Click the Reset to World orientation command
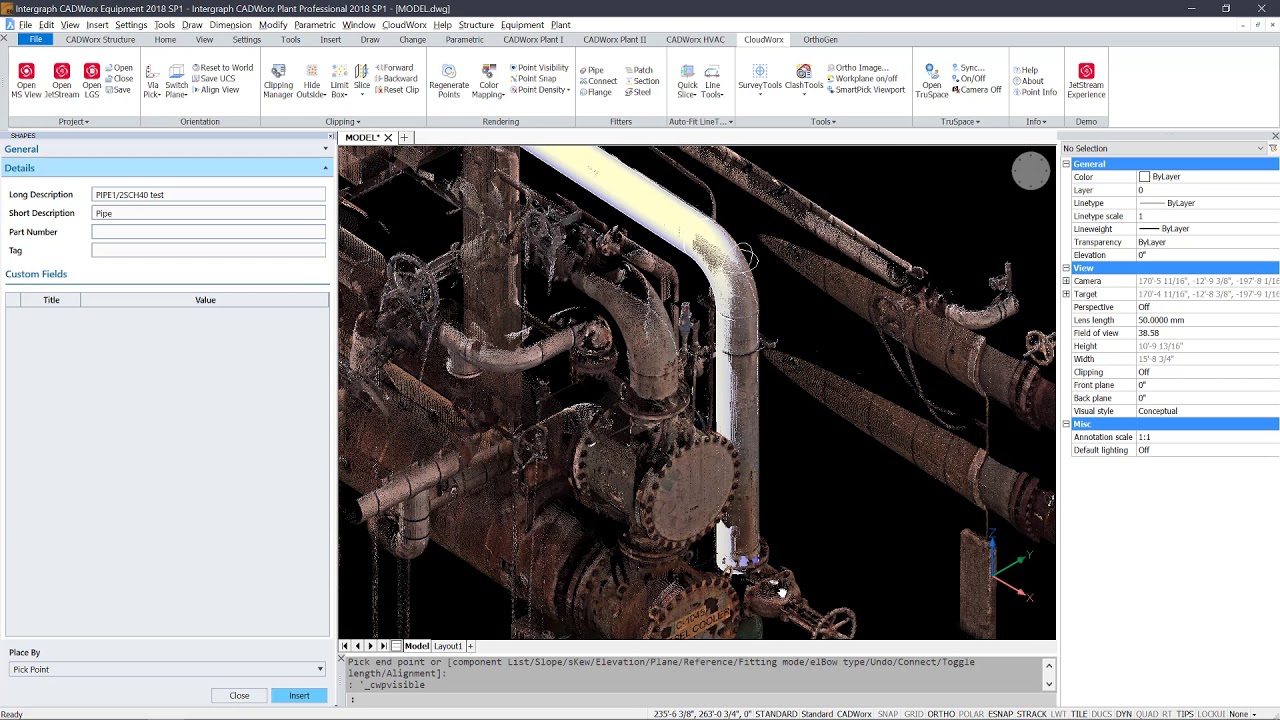The image size is (1280, 720). (x=222, y=68)
